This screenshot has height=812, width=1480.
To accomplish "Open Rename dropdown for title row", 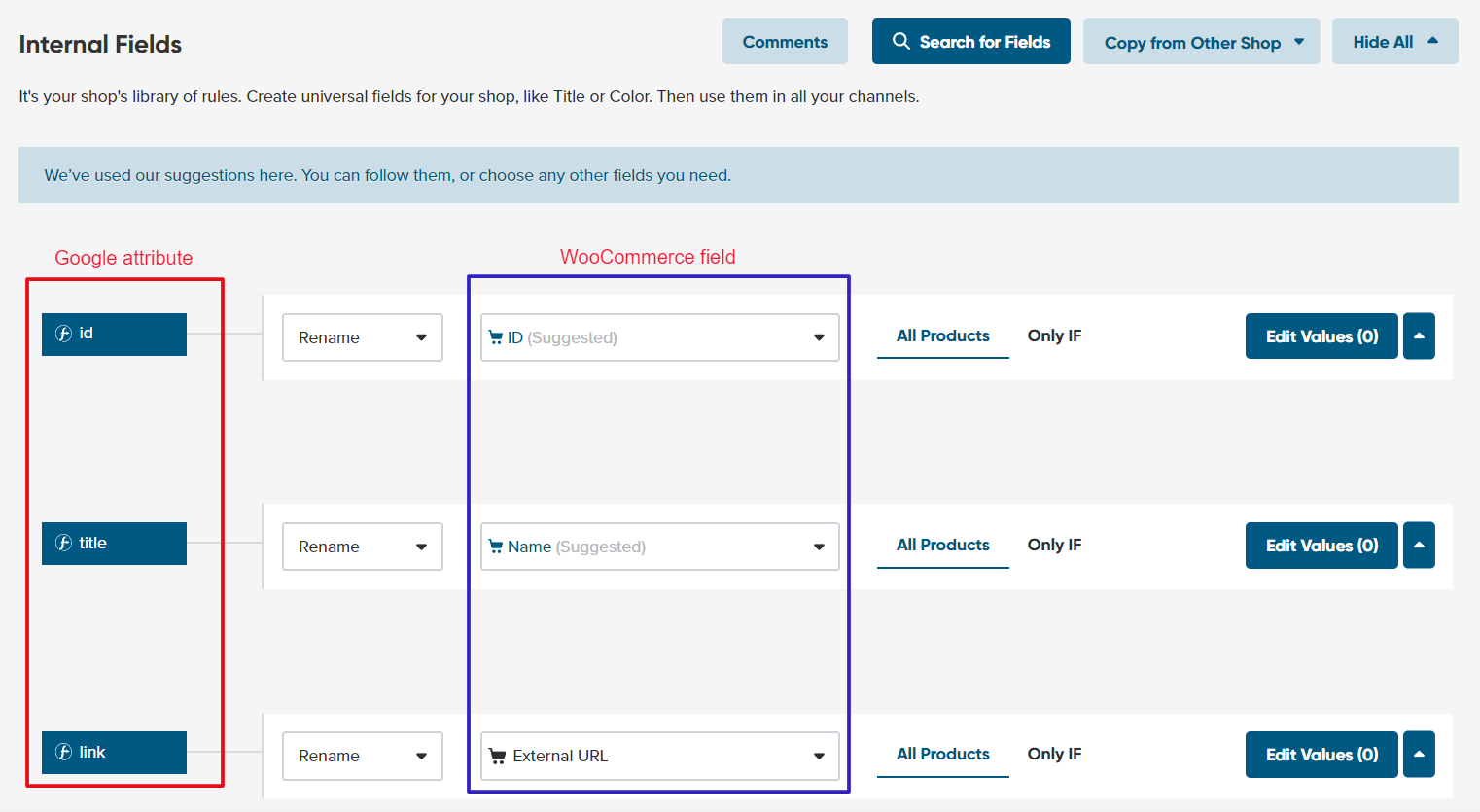I will [363, 547].
